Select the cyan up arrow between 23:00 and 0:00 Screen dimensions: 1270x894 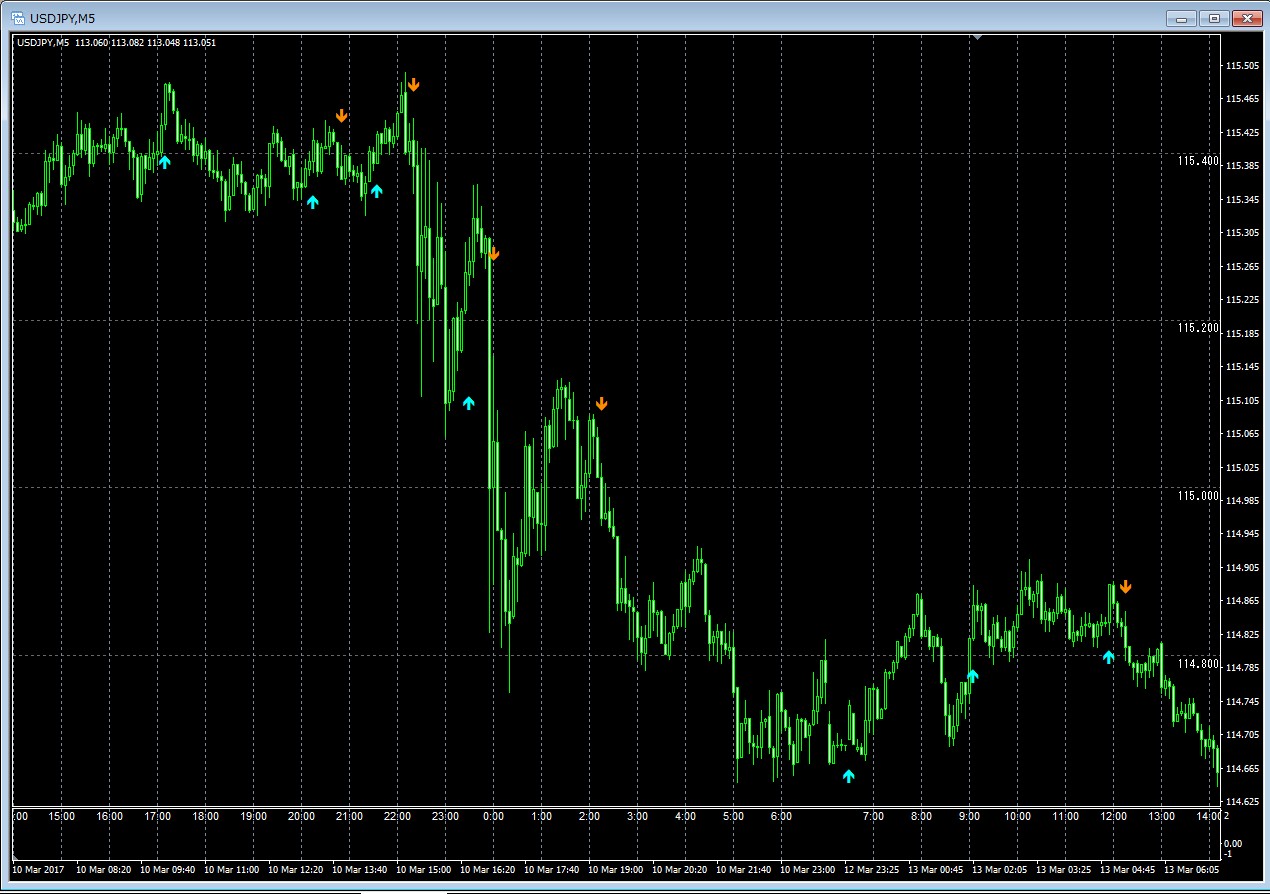click(x=468, y=403)
